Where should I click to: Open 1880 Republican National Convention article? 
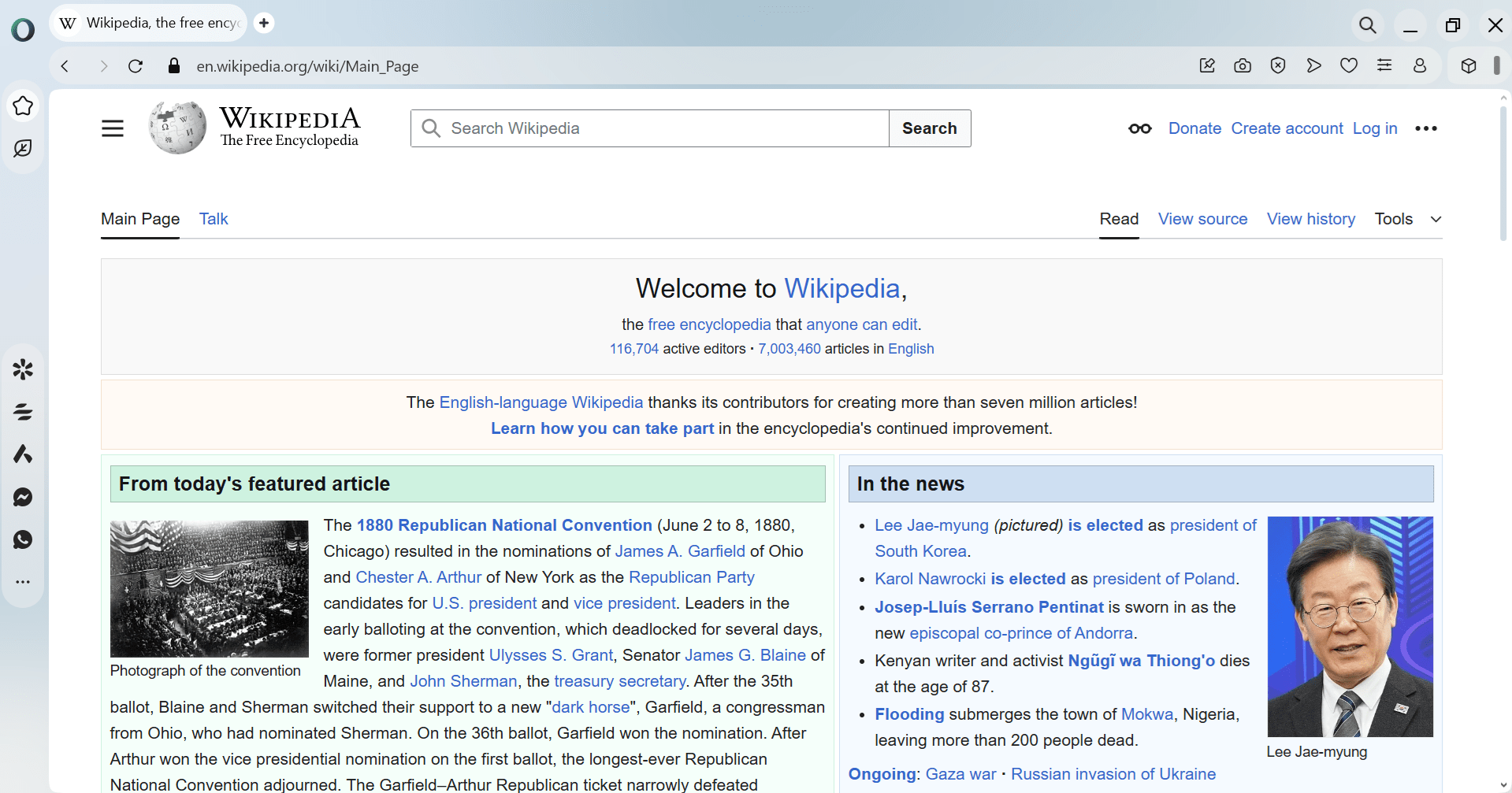[x=504, y=525]
